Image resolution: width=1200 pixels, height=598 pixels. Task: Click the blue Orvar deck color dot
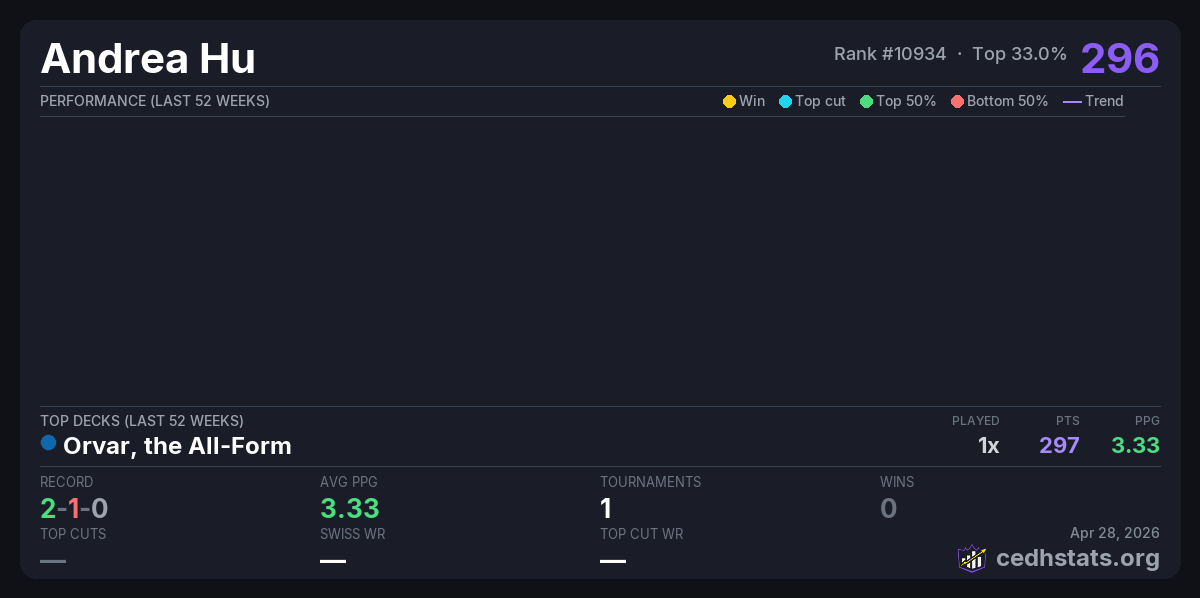[48, 442]
